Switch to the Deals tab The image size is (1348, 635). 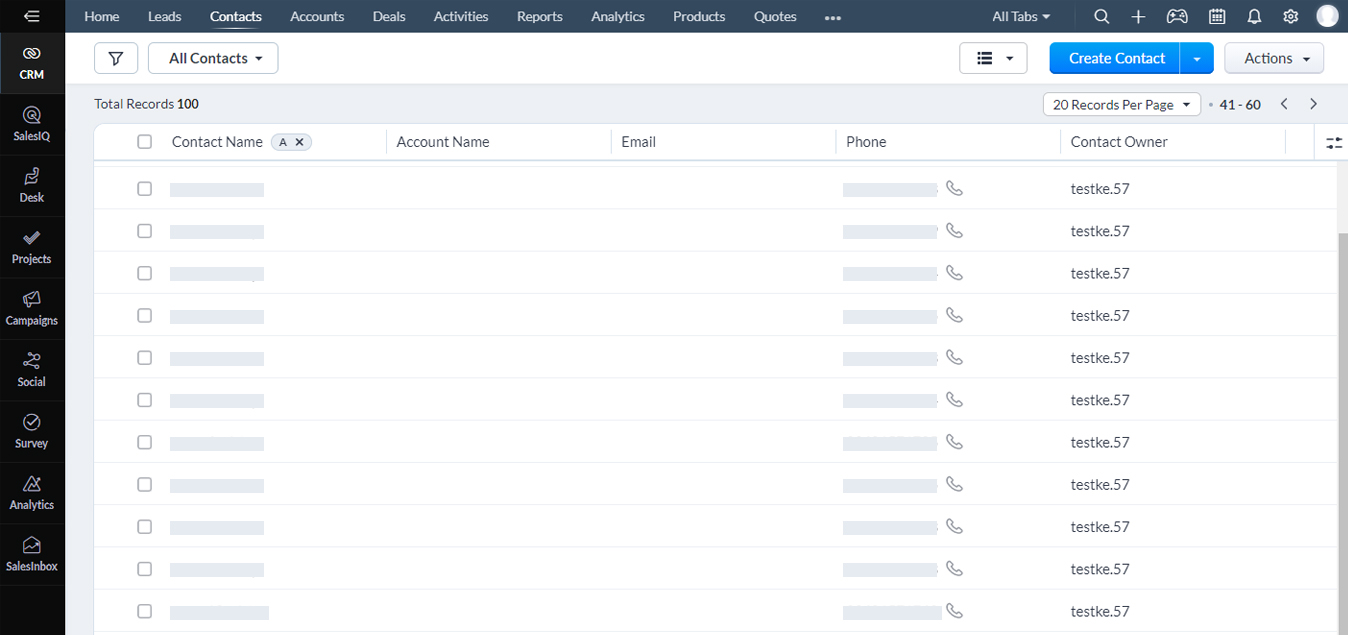click(x=389, y=16)
